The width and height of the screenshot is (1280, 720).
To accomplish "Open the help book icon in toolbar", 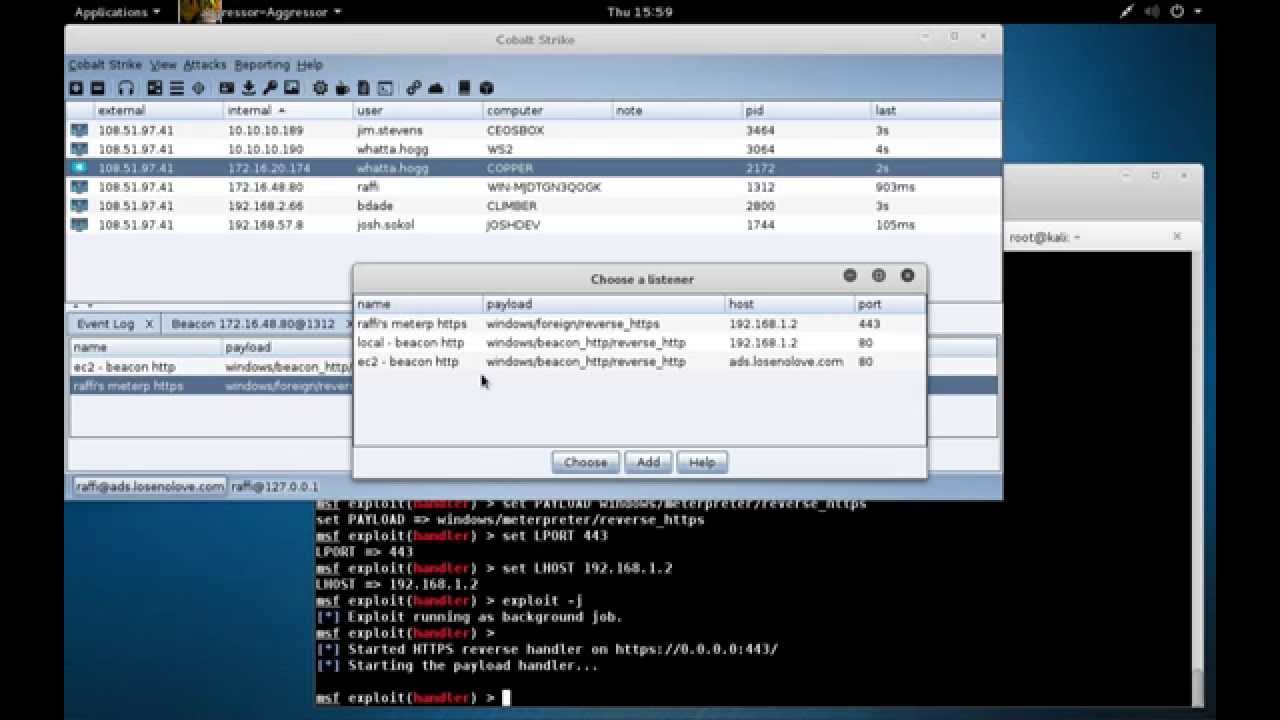I will click(x=465, y=88).
